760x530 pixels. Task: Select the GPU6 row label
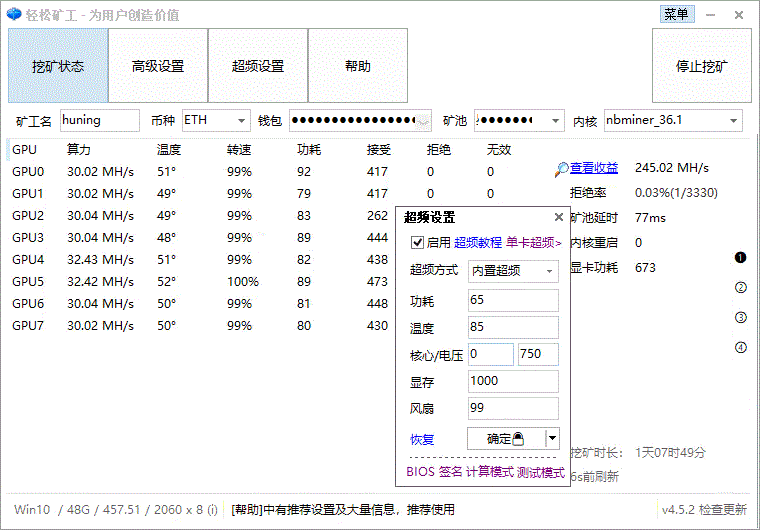click(28, 304)
